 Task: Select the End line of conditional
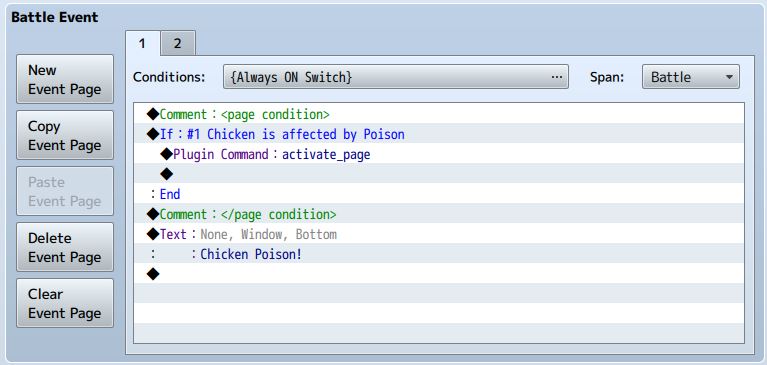click(439, 194)
